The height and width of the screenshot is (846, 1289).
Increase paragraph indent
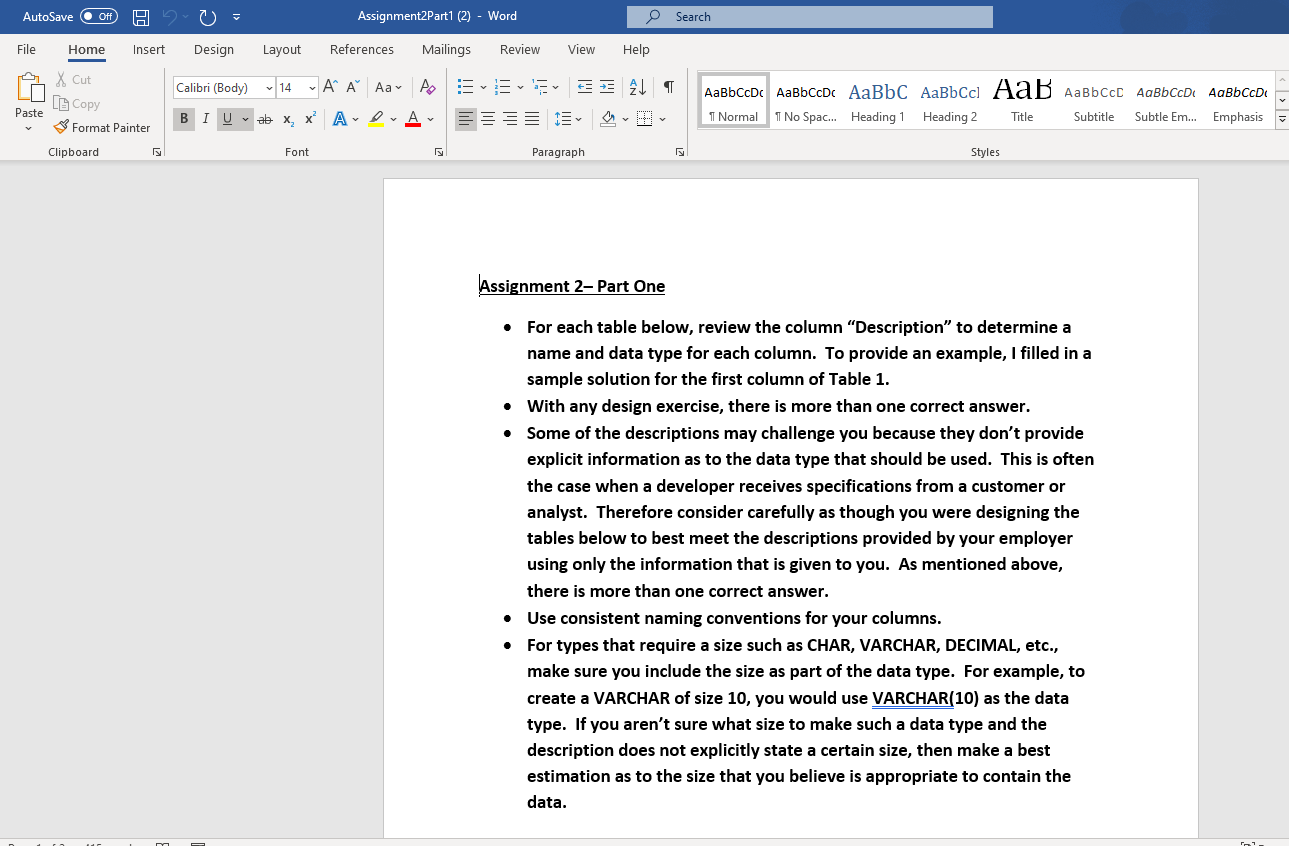click(607, 88)
